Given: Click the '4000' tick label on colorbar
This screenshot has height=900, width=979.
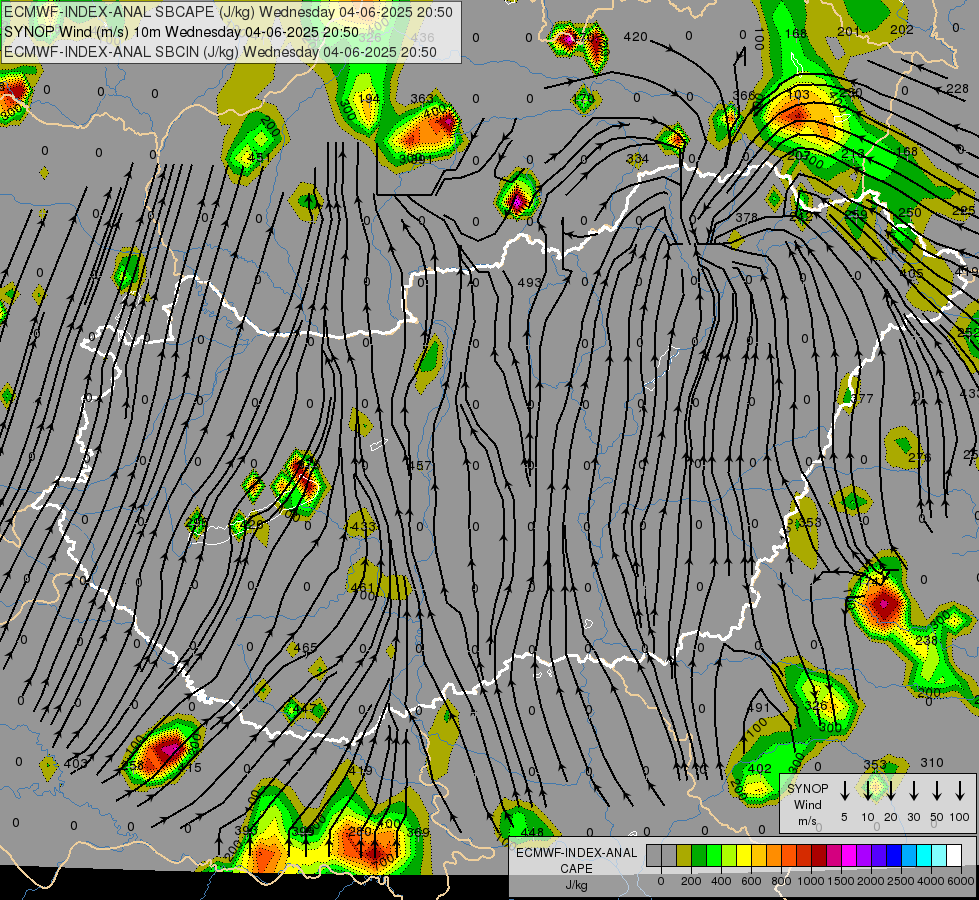Looking at the screenshot, I should [931, 881].
